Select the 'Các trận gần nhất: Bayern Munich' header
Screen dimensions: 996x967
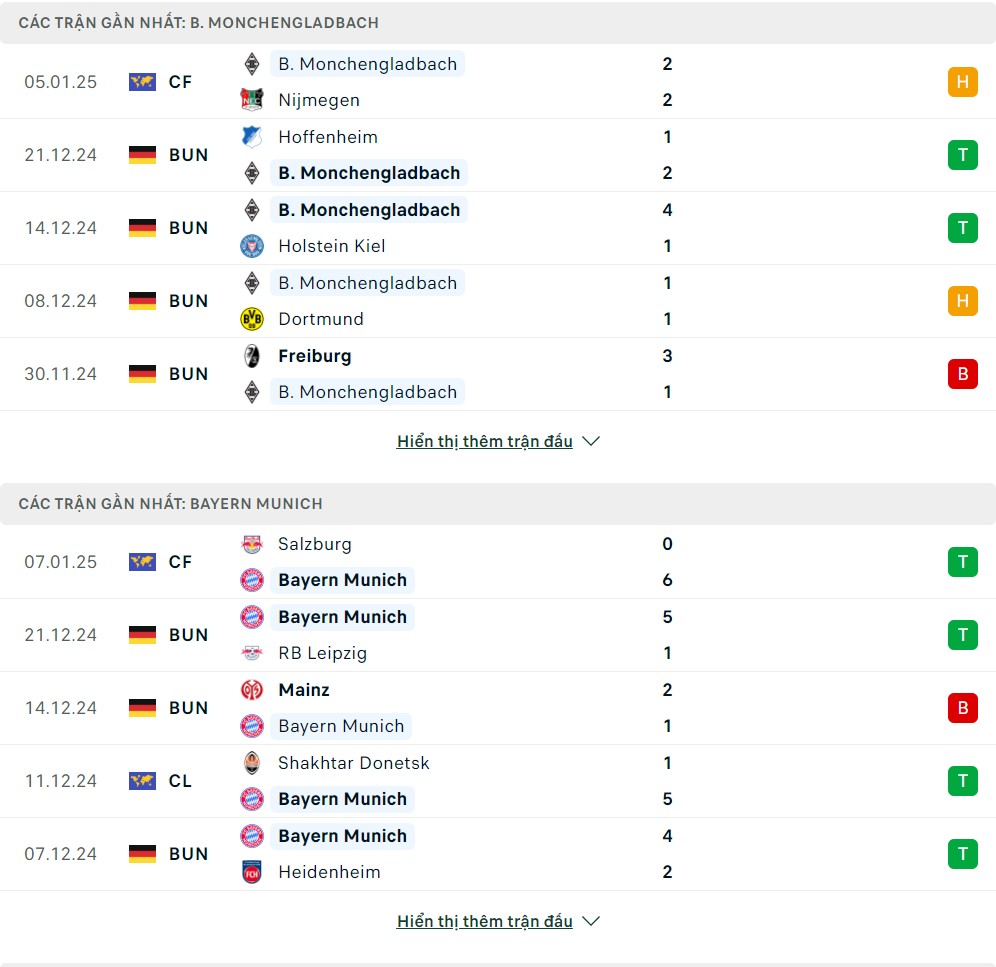(x=498, y=504)
